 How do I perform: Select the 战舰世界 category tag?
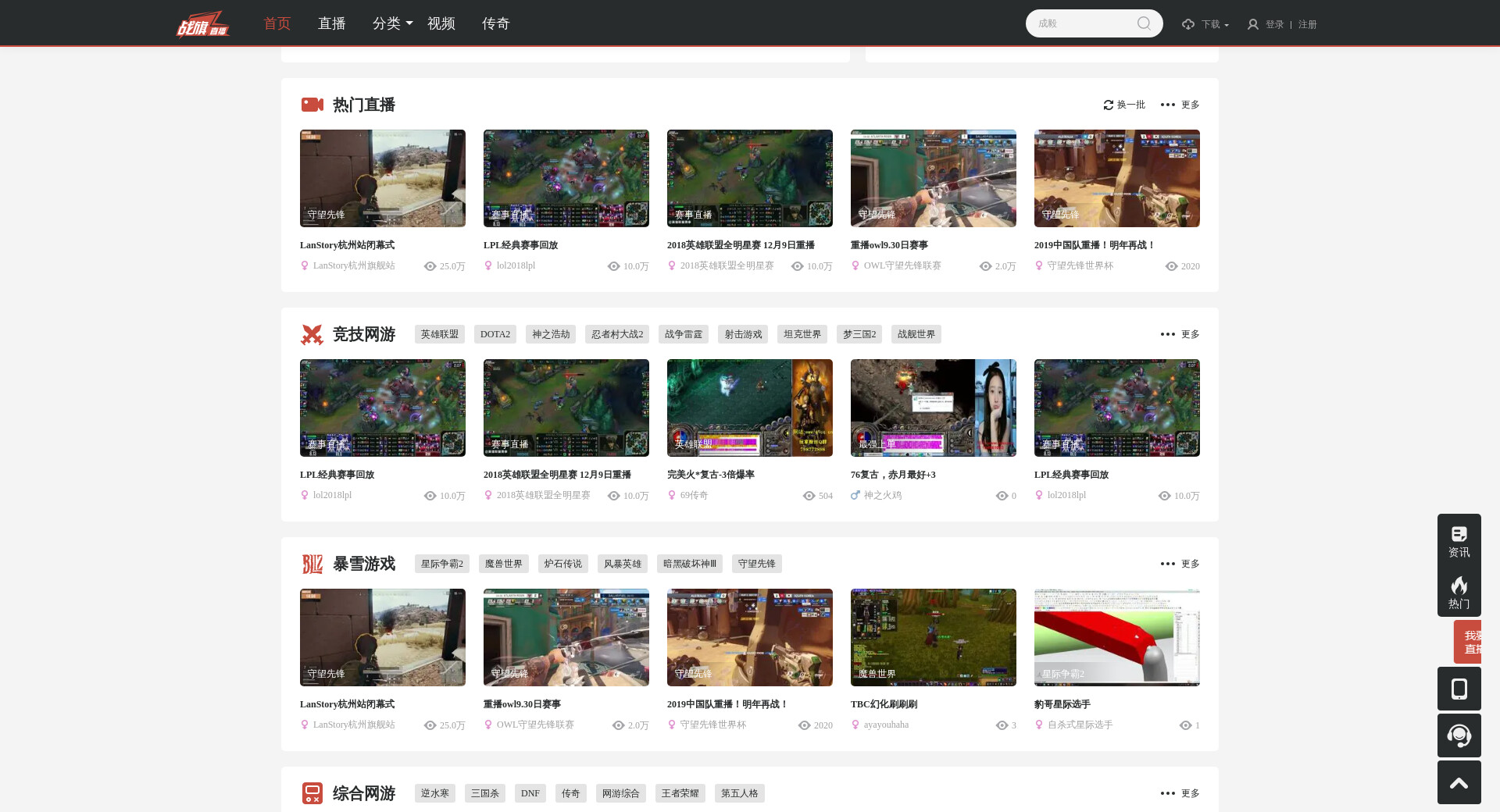pos(916,334)
